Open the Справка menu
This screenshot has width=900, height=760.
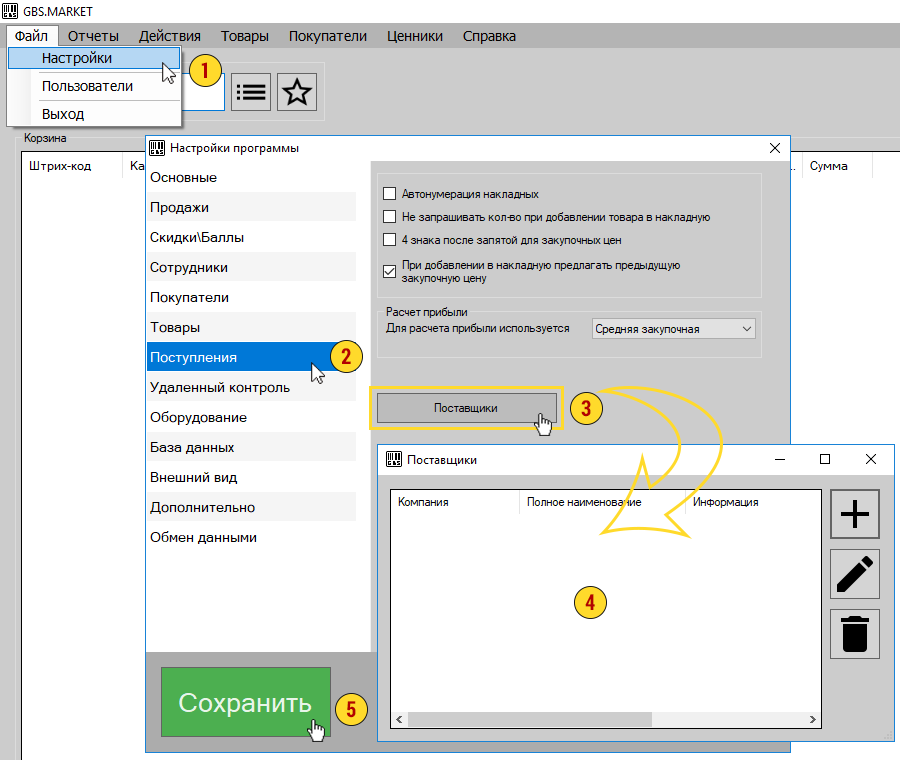(x=489, y=36)
